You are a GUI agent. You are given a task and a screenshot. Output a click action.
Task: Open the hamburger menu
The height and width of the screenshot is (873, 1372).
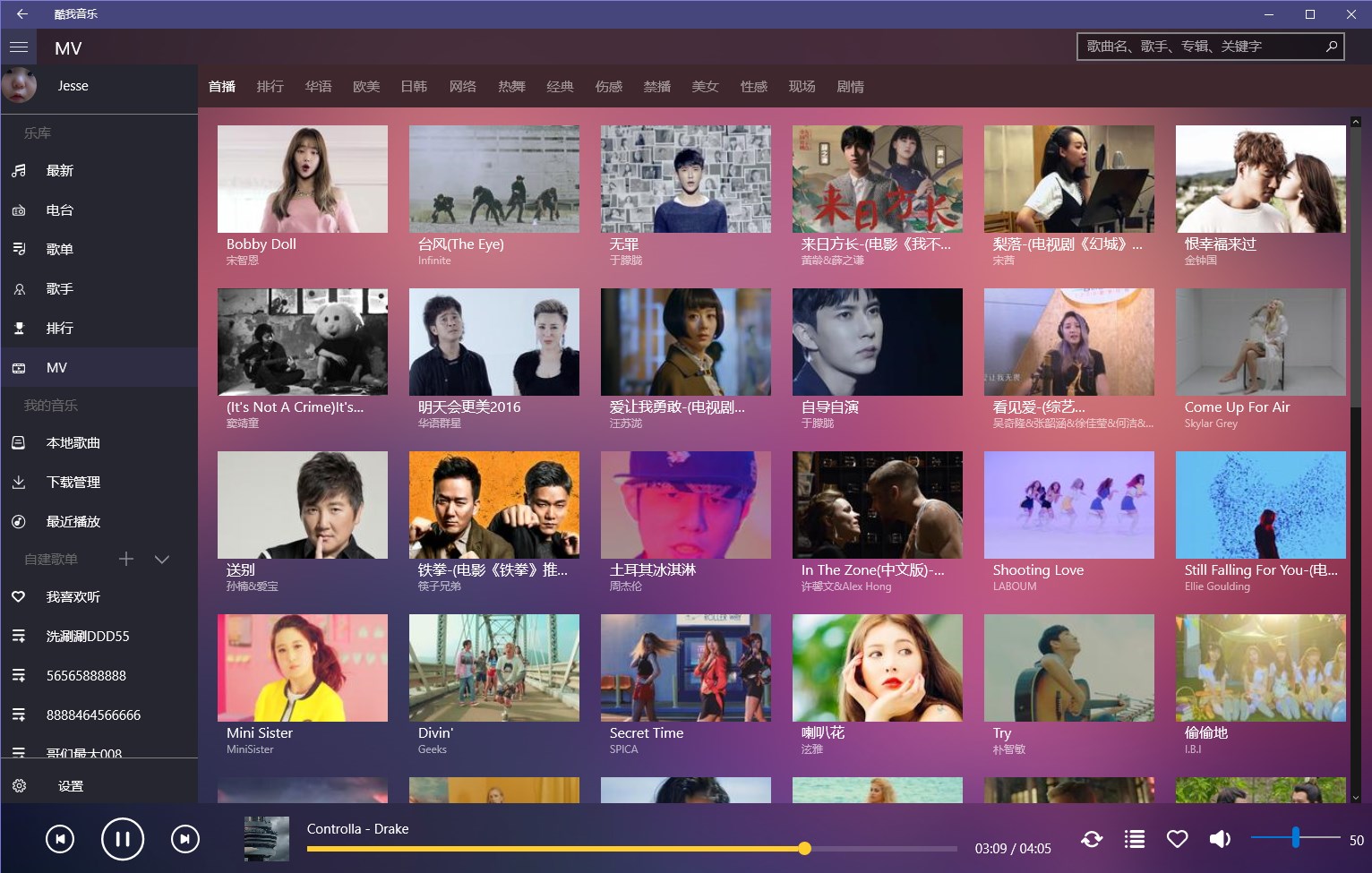click(19, 47)
